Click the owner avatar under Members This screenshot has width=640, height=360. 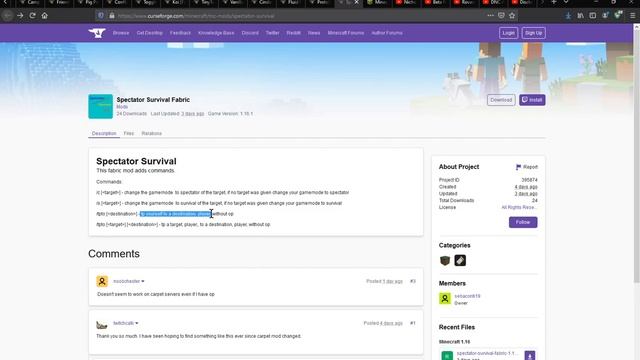pos(445,298)
